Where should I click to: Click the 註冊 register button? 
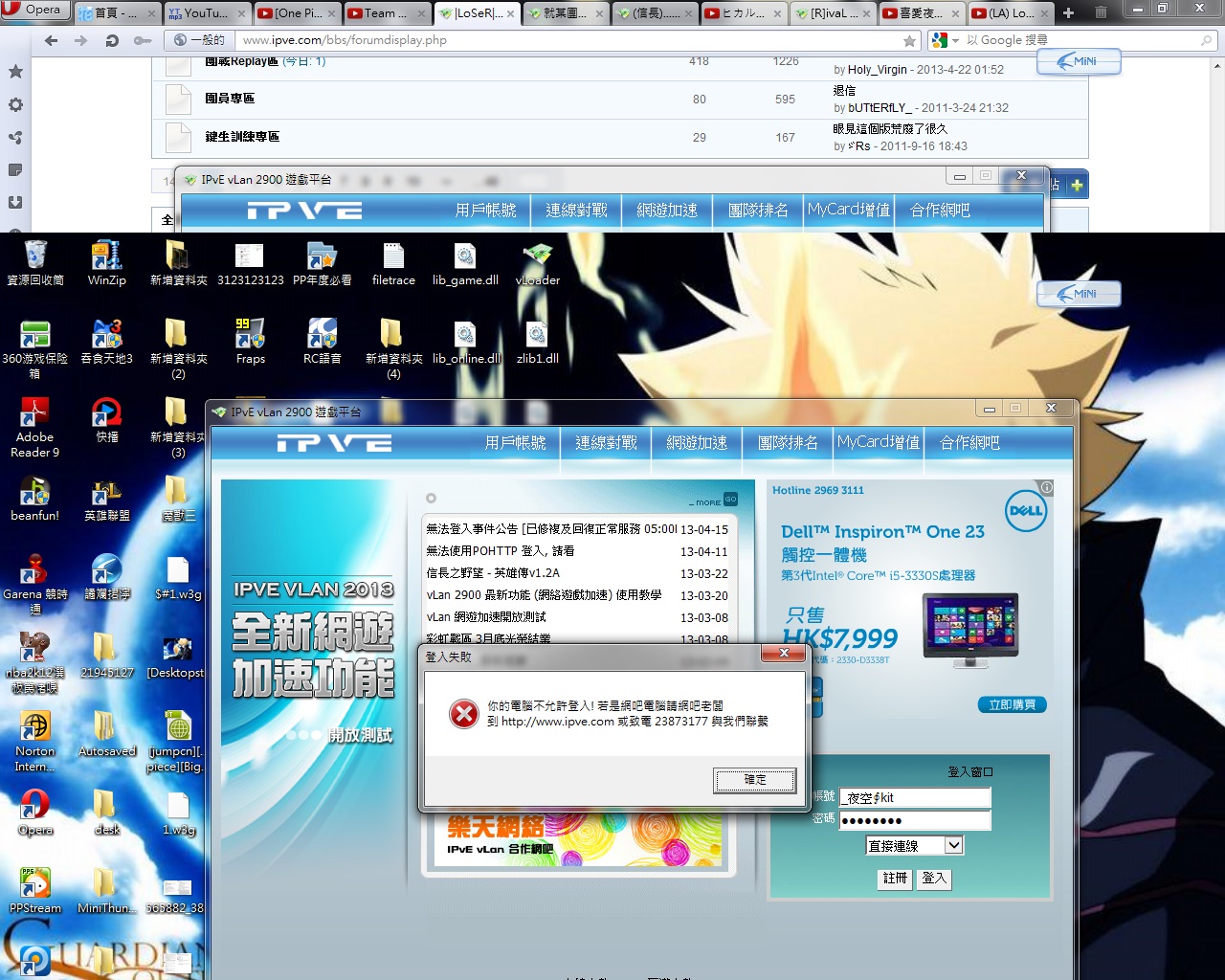(895, 879)
